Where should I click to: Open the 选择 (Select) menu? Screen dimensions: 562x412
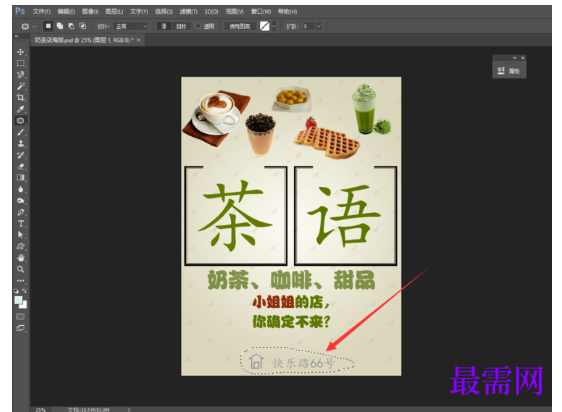[164, 11]
